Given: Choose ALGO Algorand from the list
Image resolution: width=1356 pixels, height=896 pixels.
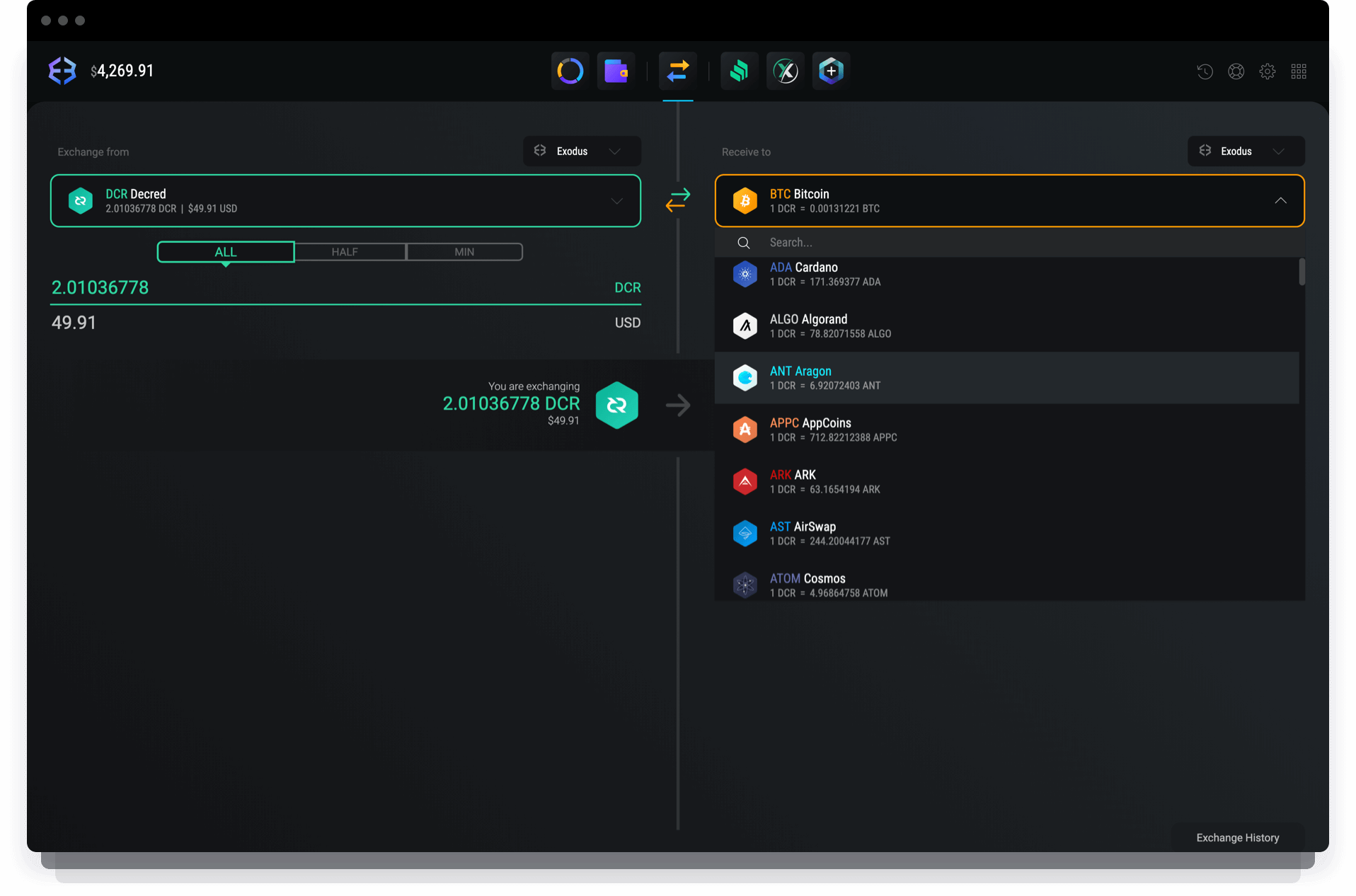Looking at the screenshot, I should pyautogui.click(x=1006, y=326).
